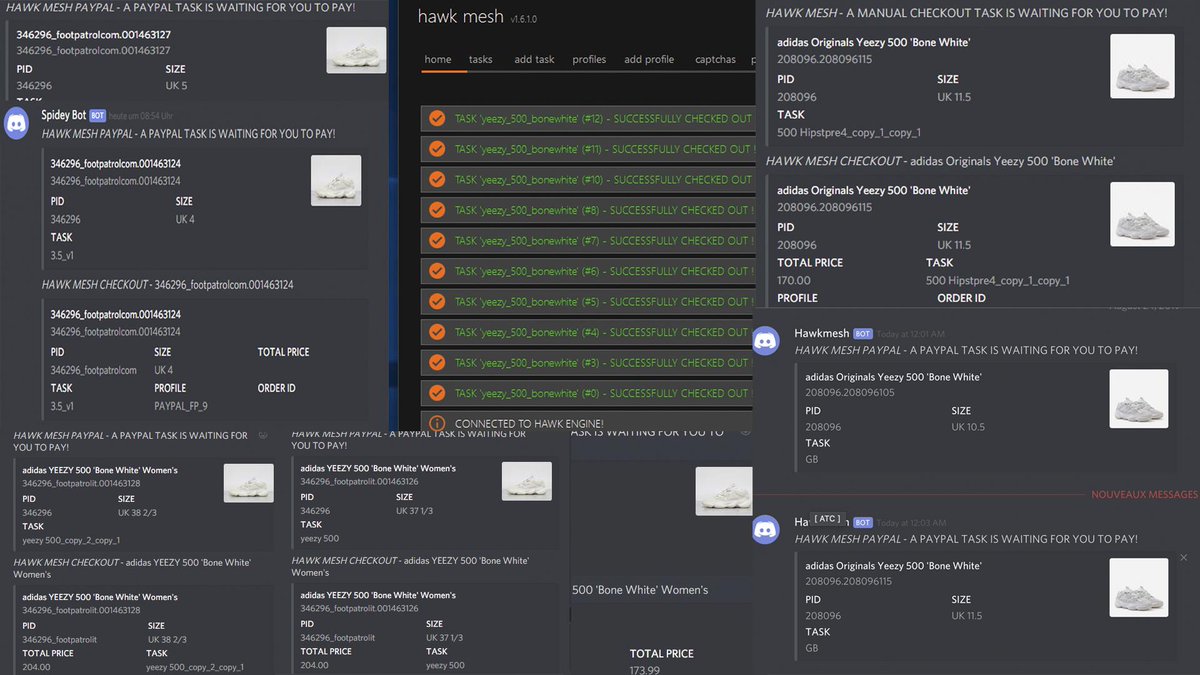Select task #12 successfully checked out row
Image resolution: width=1200 pixels, height=675 pixels.
tap(588, 119)
